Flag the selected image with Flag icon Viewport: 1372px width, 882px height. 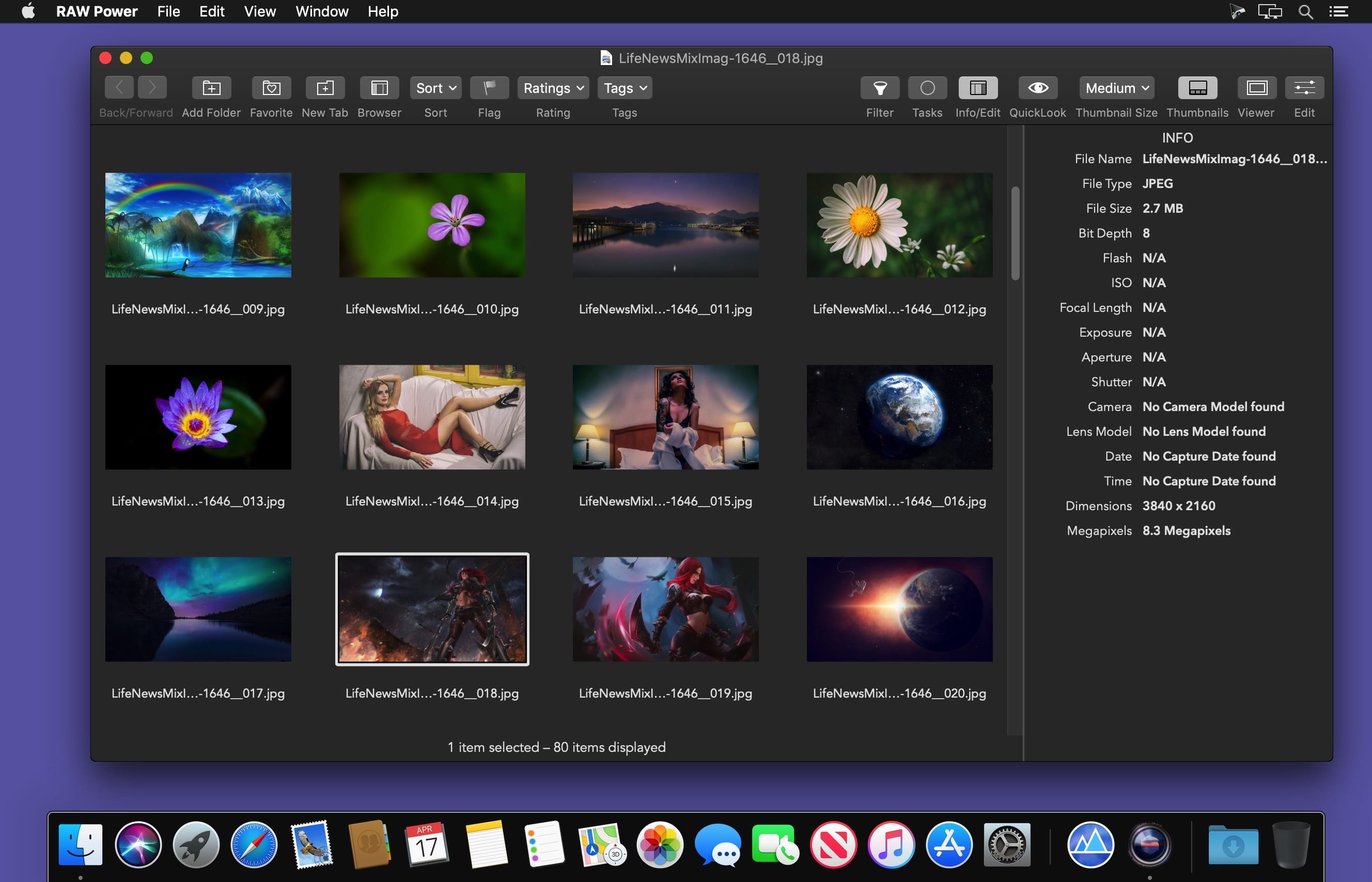pos(489,88)
